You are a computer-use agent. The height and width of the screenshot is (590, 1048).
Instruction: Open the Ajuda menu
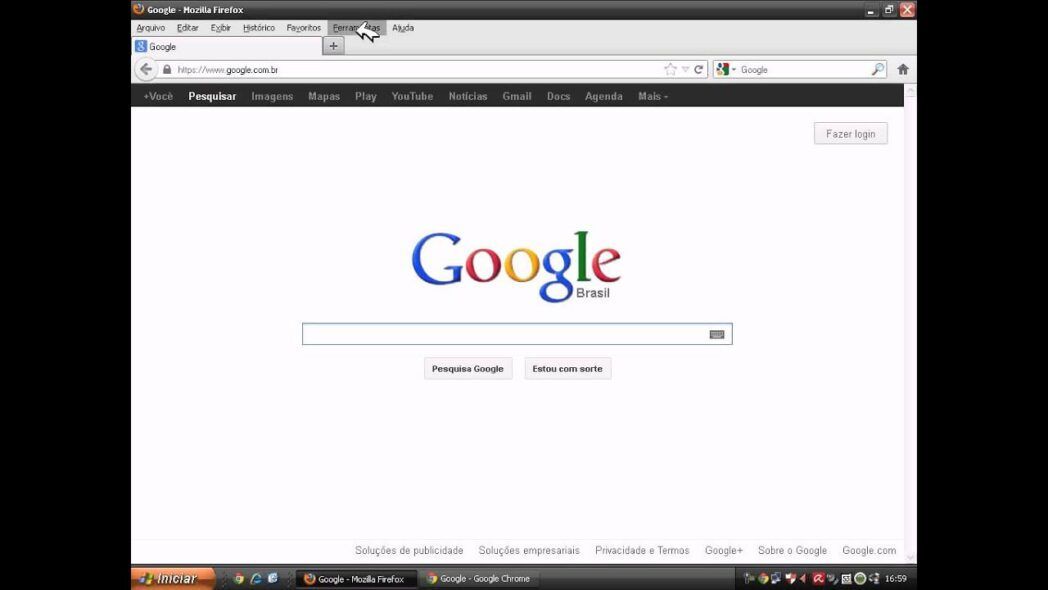point(403,28)
